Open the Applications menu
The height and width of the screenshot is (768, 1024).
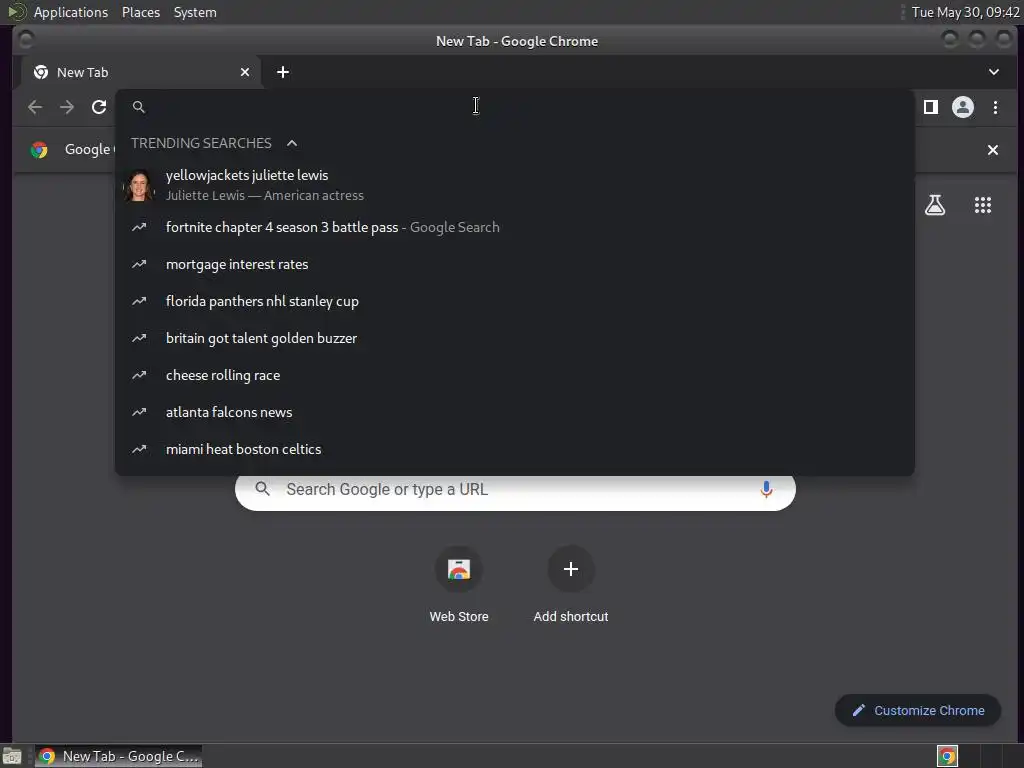pos(71,12)
